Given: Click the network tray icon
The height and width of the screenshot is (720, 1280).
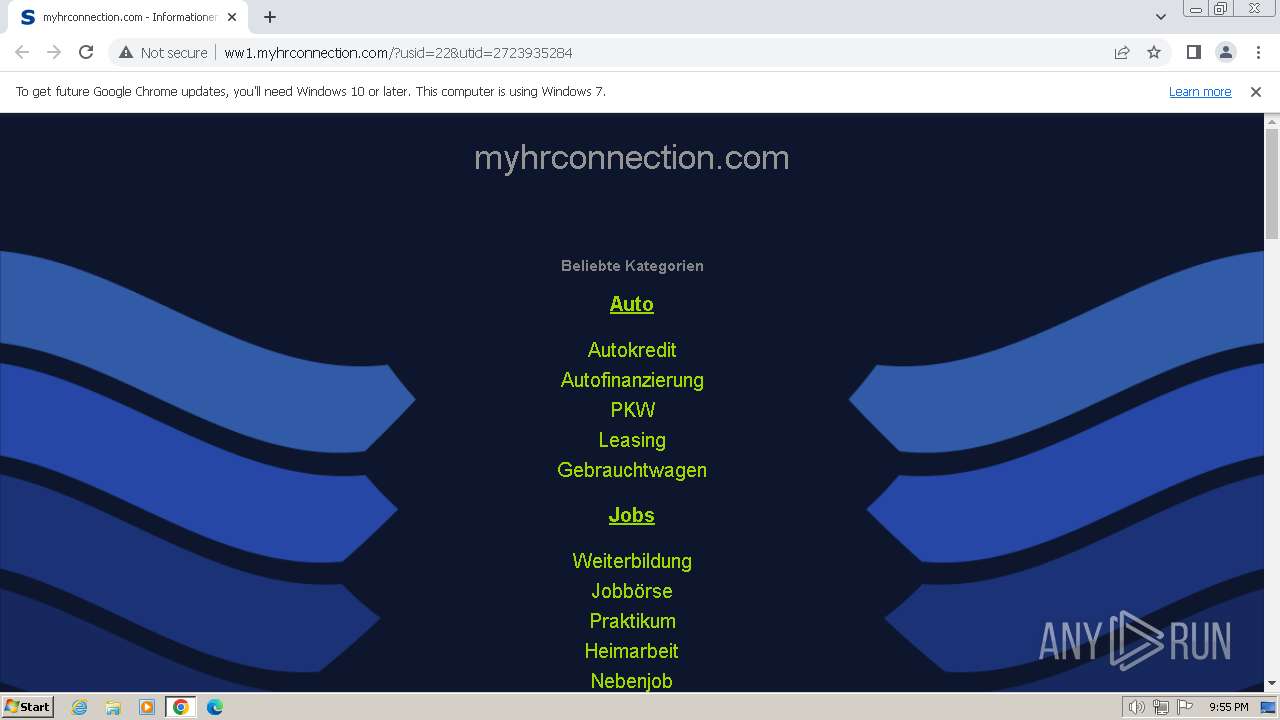Looking at the screenshot, I should (x=1161, y=707).
